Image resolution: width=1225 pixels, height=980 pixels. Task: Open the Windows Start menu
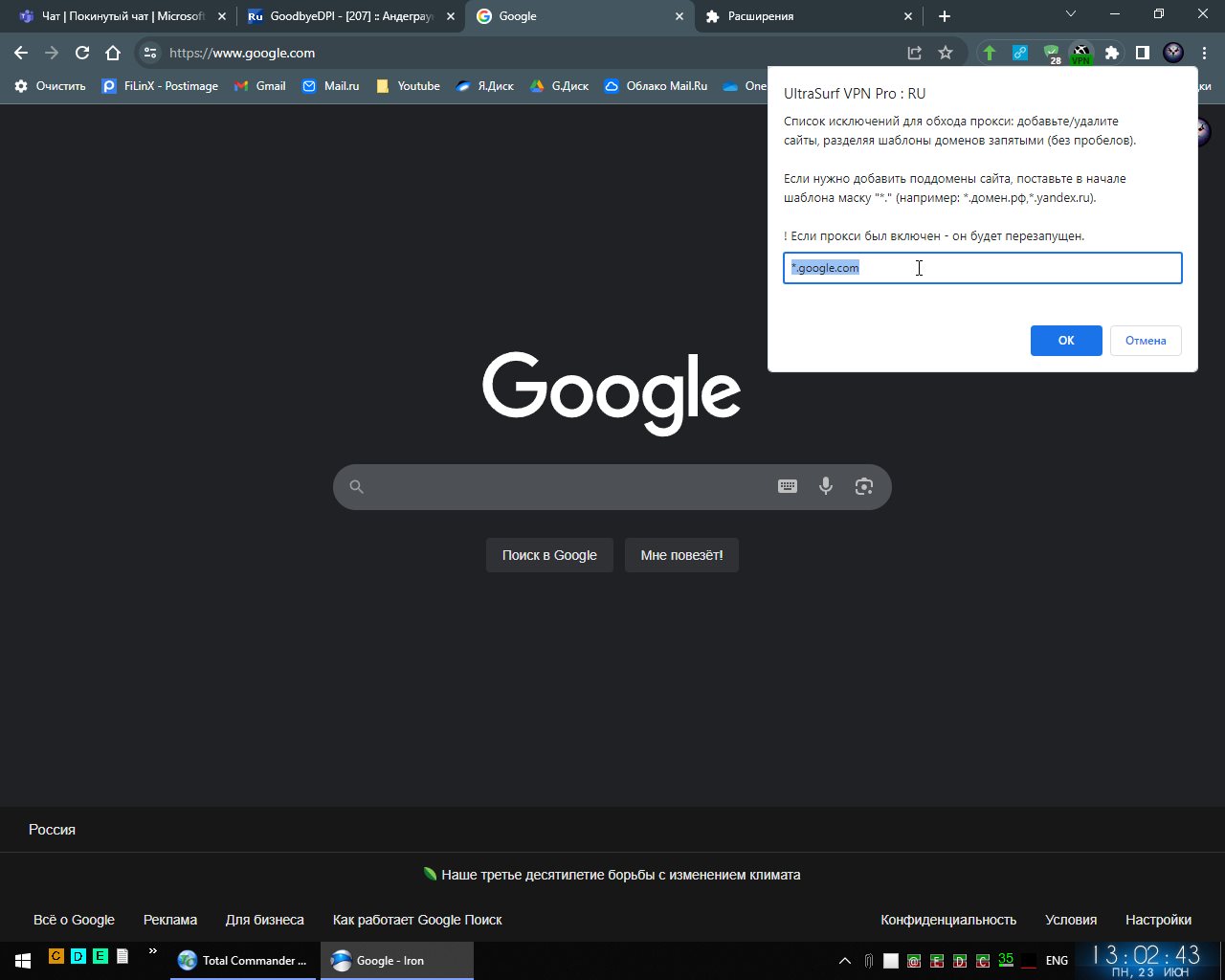pyautogui.click(x=23, y=960)
